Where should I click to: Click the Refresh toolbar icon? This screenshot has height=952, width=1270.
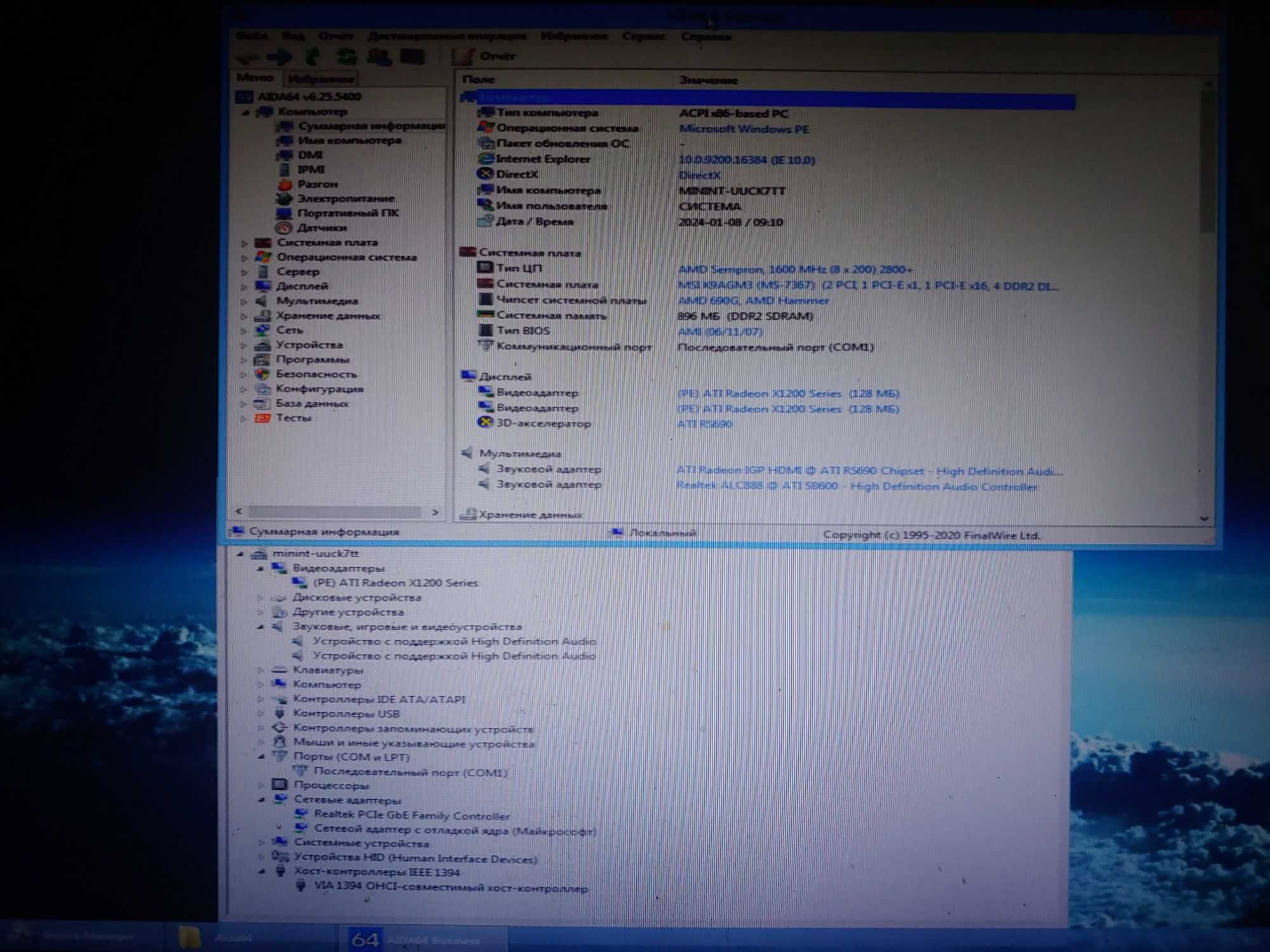(x=347, y=57)
